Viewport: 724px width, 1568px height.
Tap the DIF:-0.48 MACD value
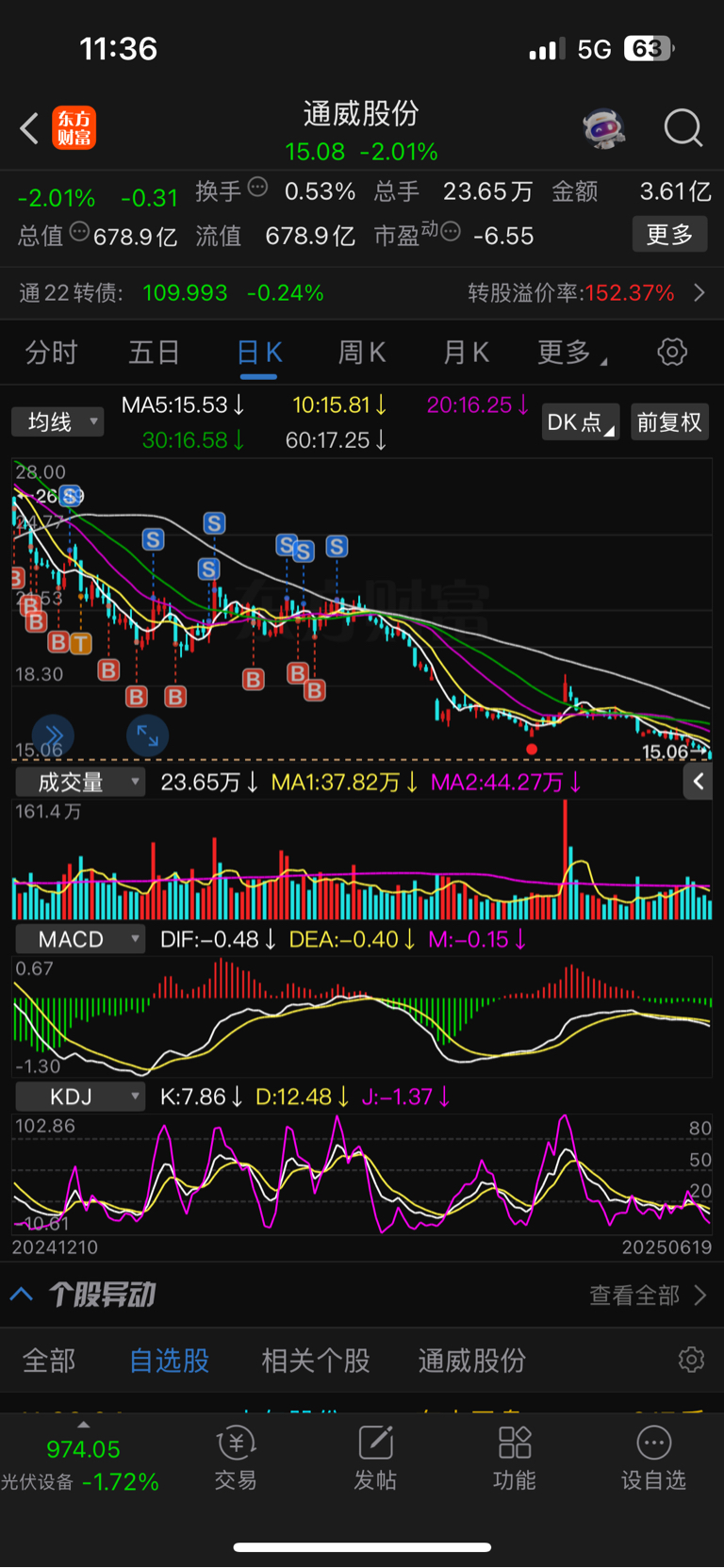[219, 940]
